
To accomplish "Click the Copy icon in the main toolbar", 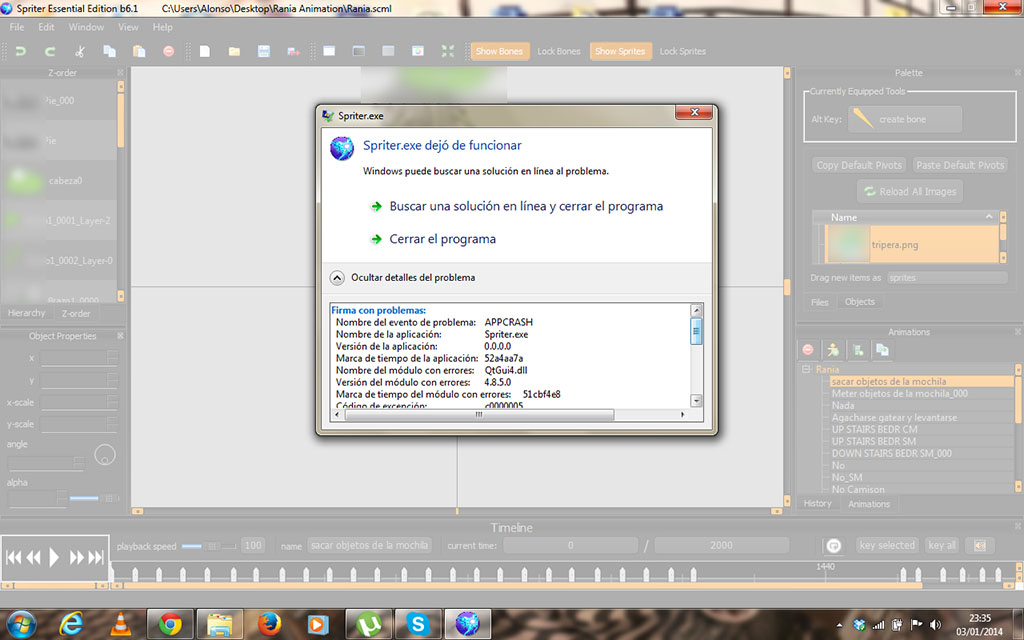I will pyautogui.click(x=109, y=51).
